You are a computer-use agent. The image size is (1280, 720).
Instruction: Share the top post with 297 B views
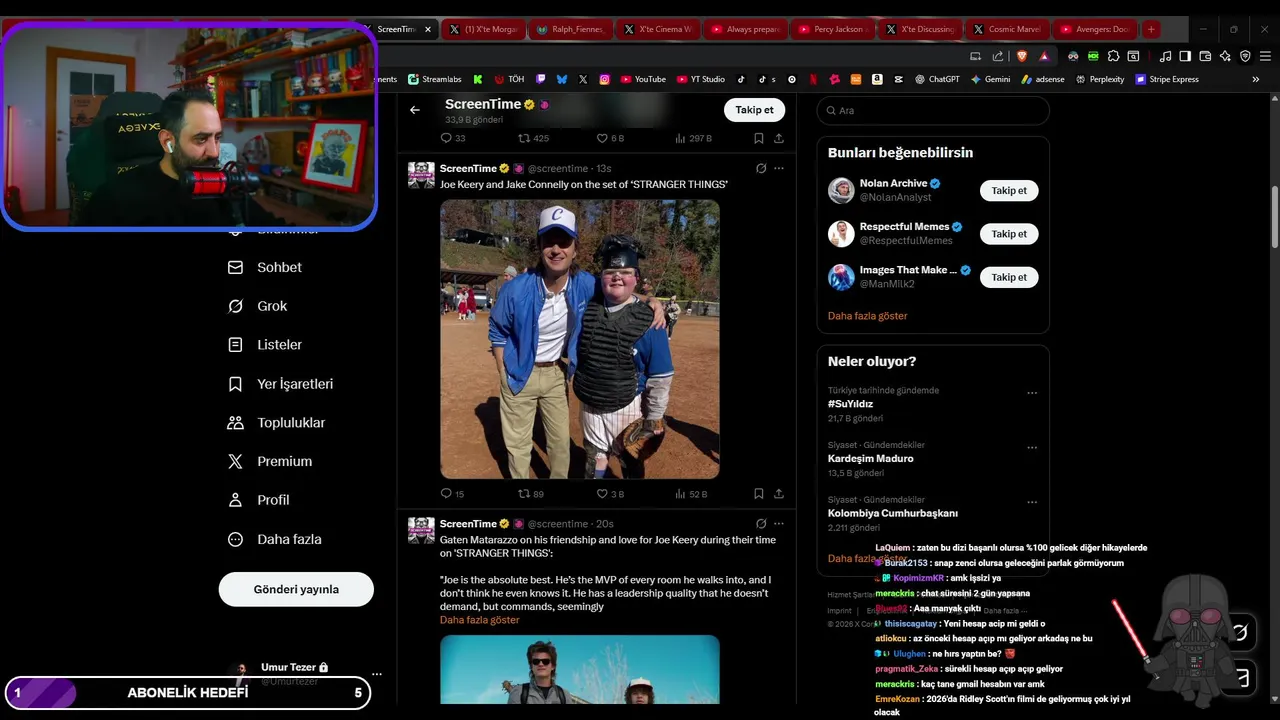tap(779, 138)
